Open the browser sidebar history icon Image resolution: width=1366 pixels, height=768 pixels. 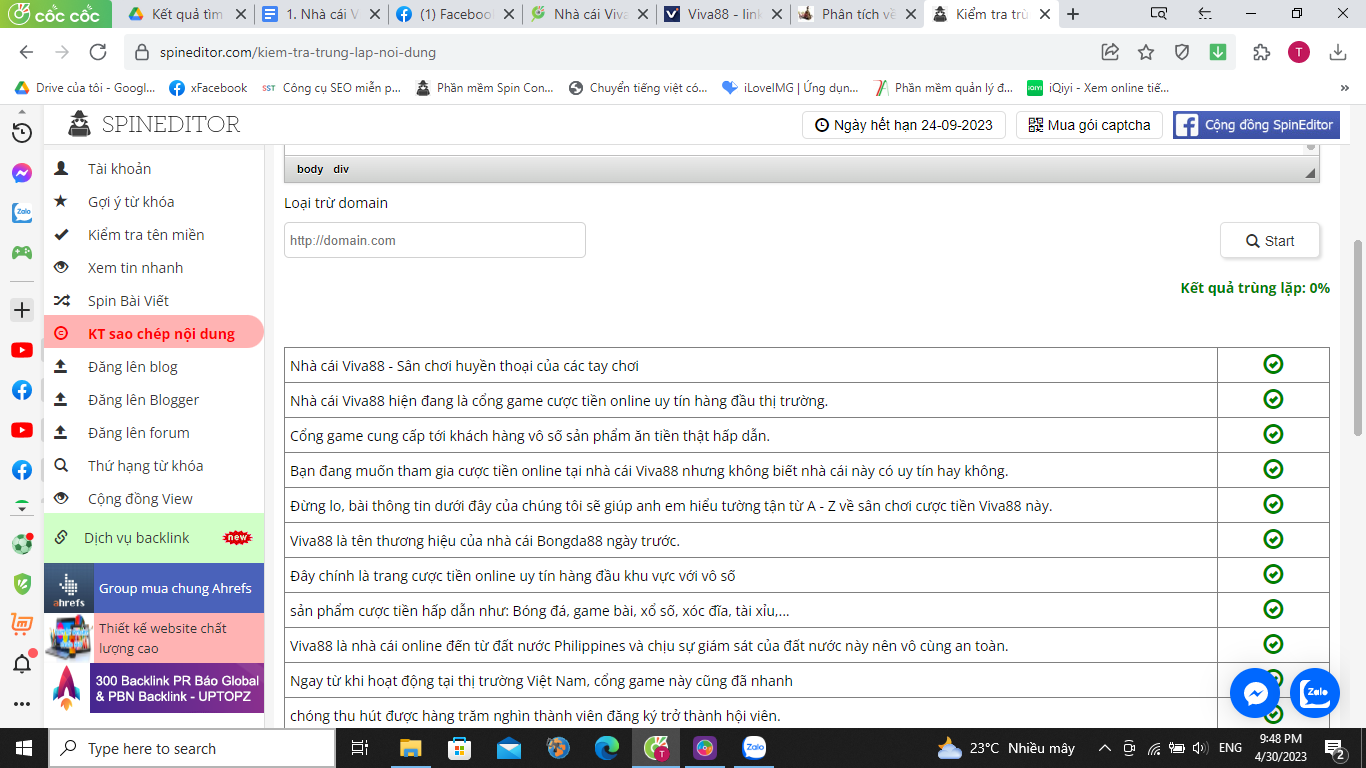(21, 132)
